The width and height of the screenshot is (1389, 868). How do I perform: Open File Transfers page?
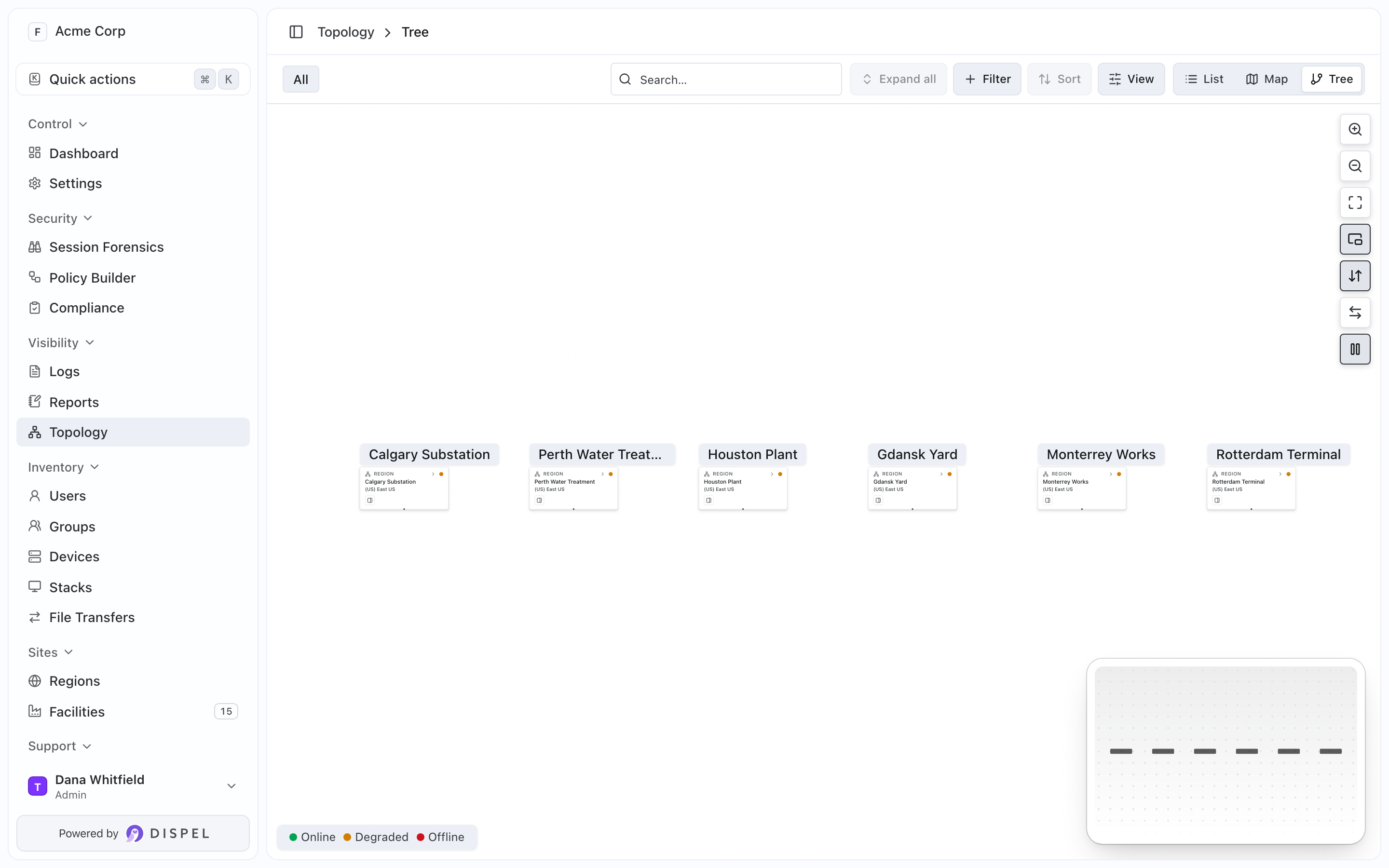coord(133,617)
